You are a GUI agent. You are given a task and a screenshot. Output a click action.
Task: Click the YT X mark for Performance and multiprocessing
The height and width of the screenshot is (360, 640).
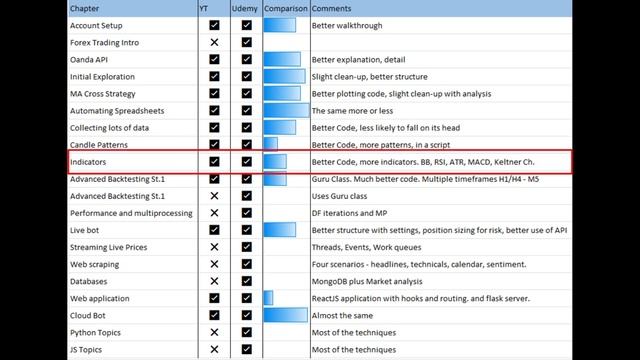click(214, 213)
